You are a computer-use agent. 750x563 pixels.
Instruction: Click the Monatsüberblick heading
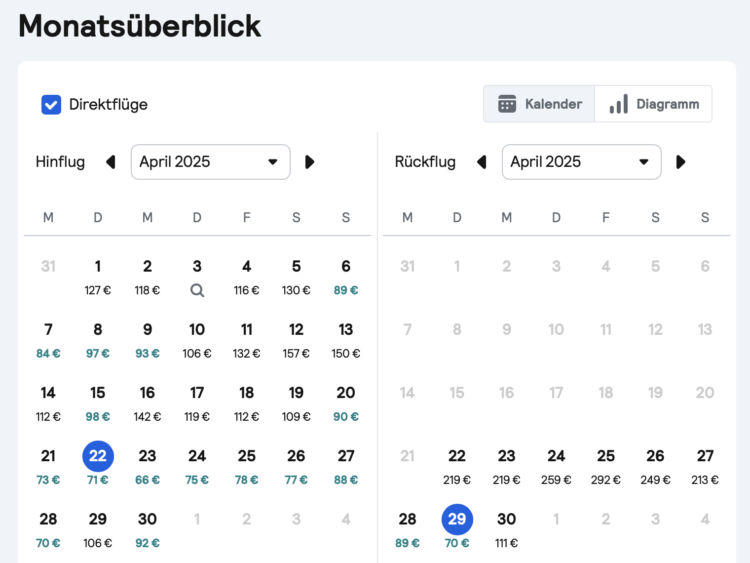[140, 25]
